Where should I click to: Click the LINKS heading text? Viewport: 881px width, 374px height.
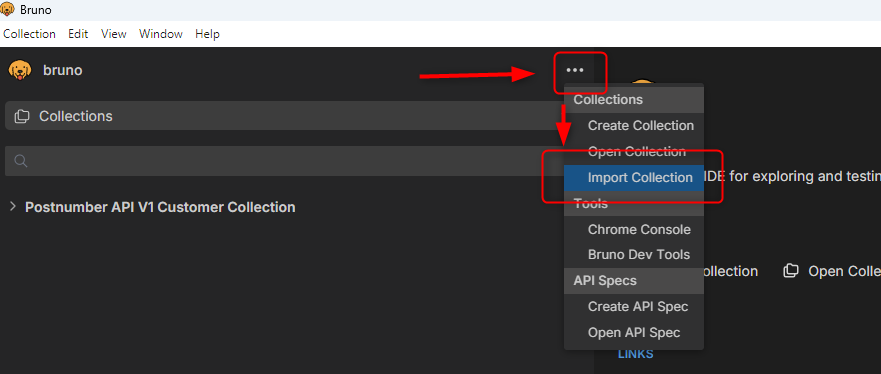[635, 354]
